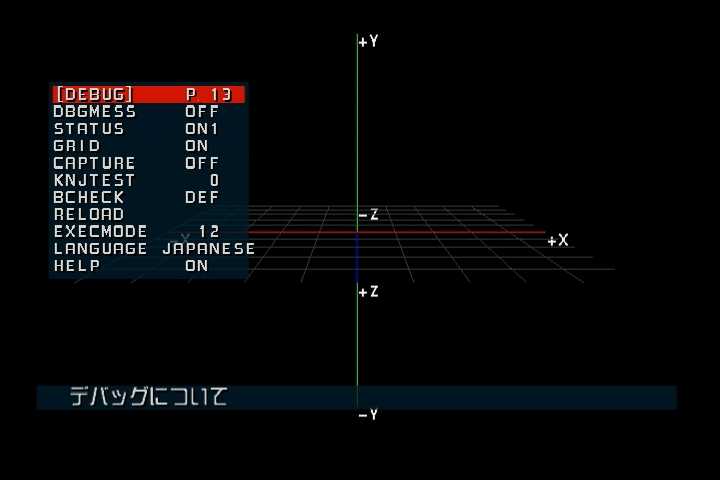
Task: Click the KNJTEST value 0
Action: (214, 181)
